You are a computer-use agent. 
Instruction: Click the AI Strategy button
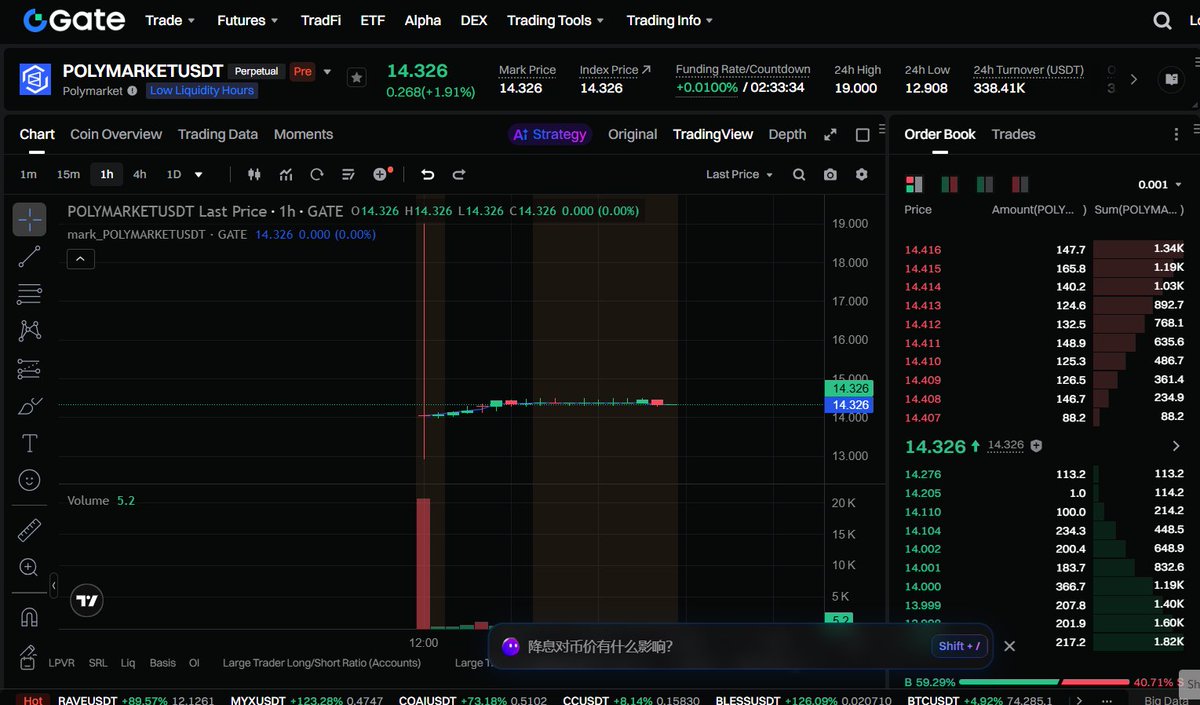click(x=550, y=134)
